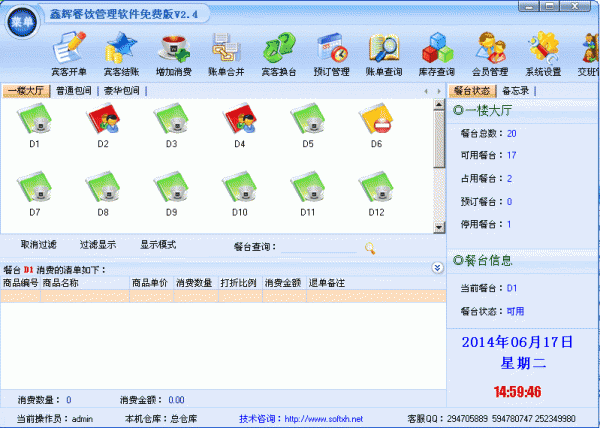
Task: Open the softxh.net support link
Action: click(323, 419)
